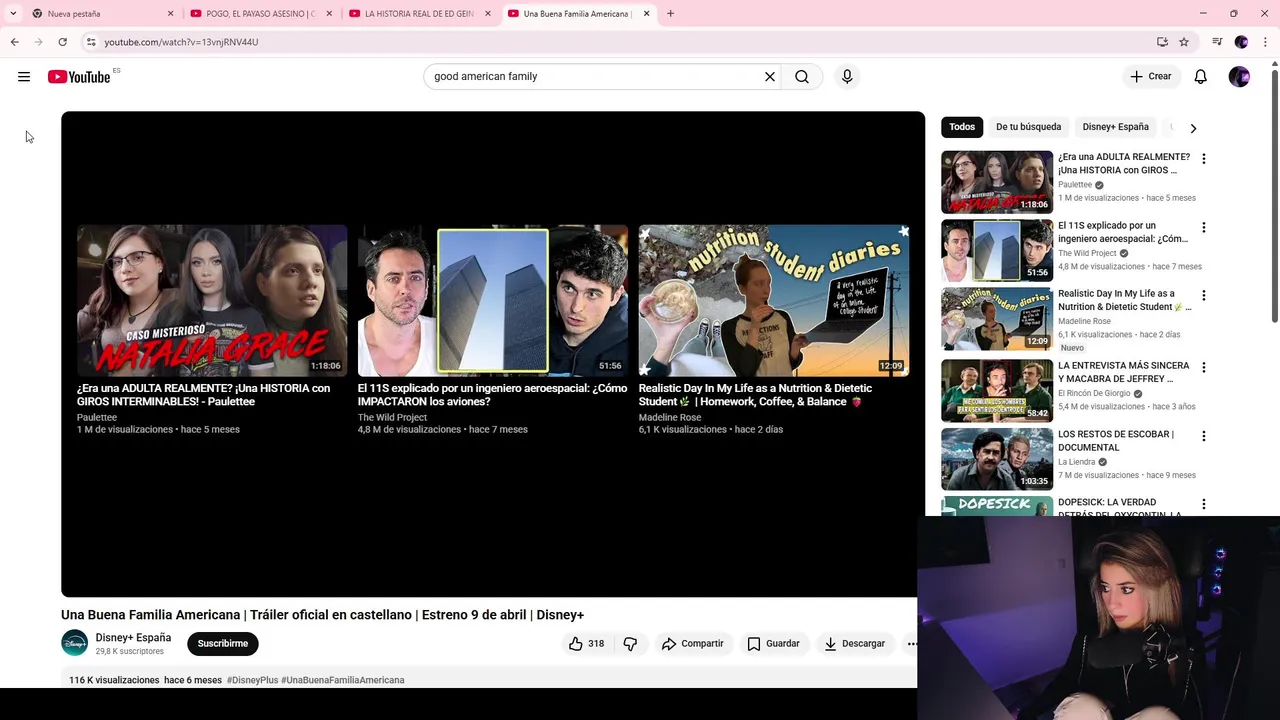Click the 116 K visualizaciones description text
This screenshot has width=1280, height=720.
tap(114, 680)
